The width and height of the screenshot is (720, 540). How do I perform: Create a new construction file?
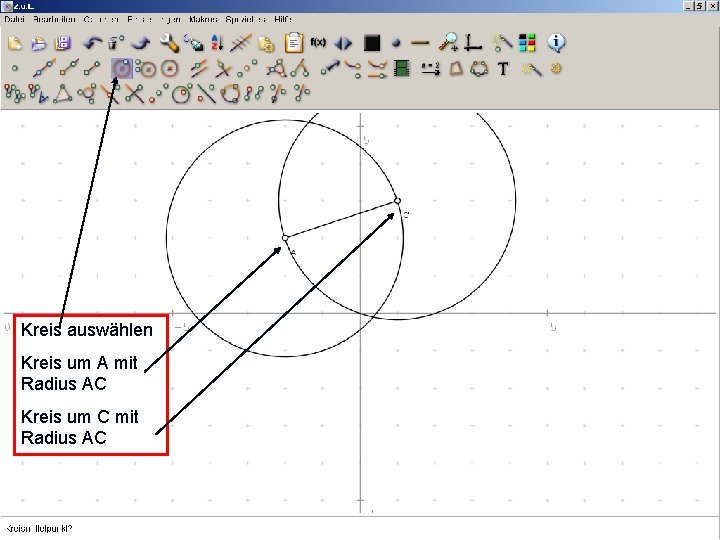pos(15,43)
